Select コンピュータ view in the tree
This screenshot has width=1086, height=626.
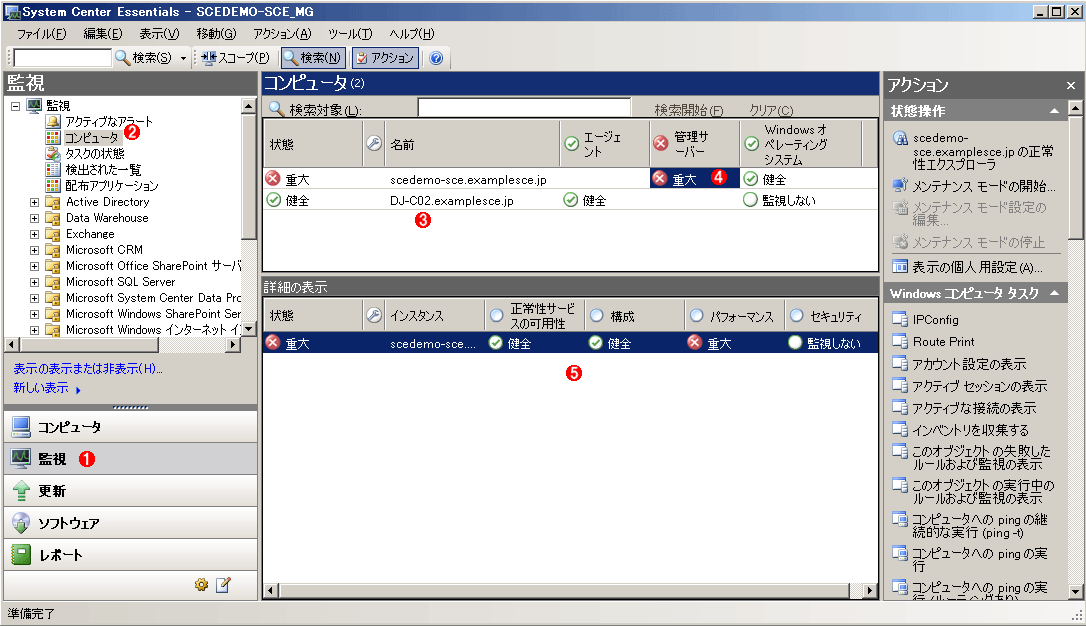pos(91,138)
